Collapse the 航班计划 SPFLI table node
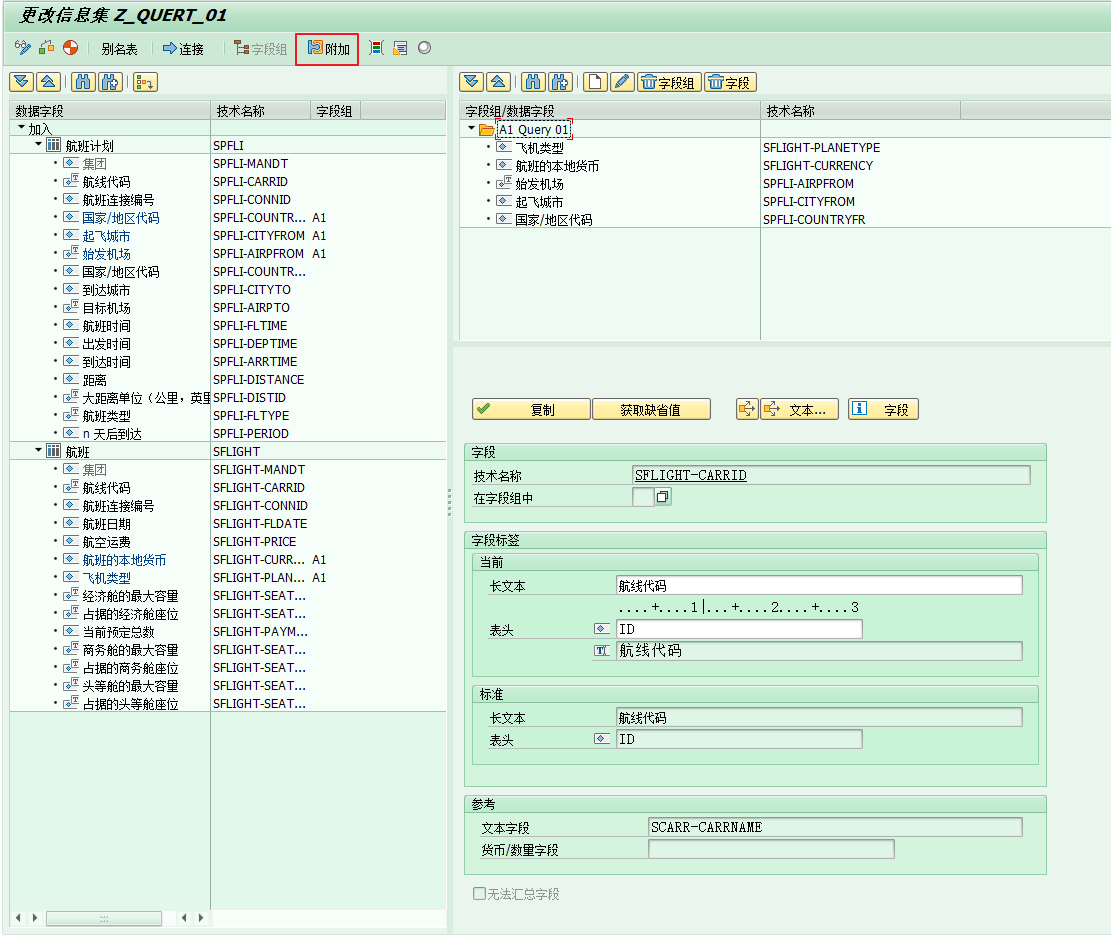Image resolution: width=1111 pixels, height=936 pixels. (x=38, y=145)
